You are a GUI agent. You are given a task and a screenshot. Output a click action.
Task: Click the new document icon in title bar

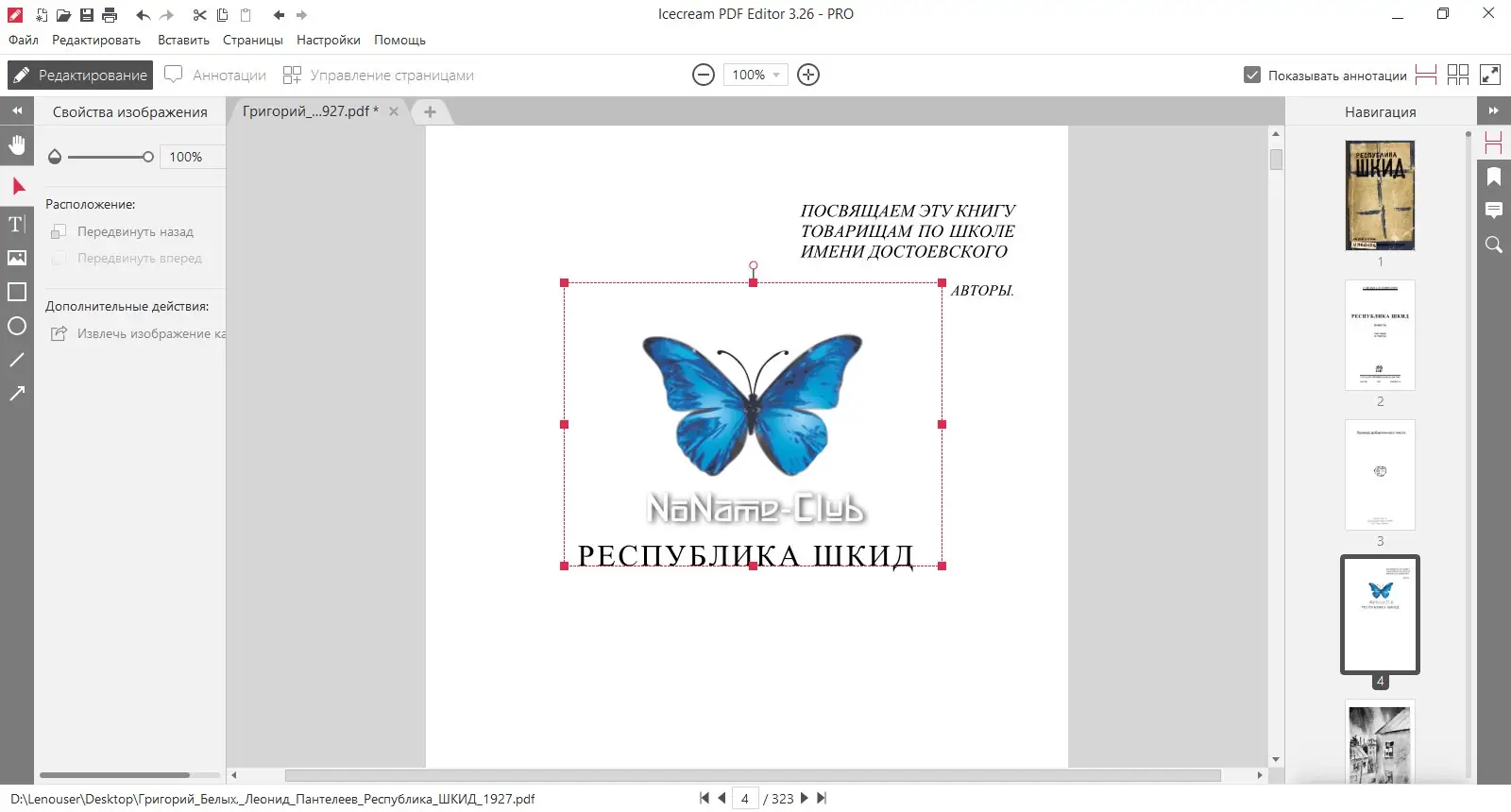click(42, 15)
